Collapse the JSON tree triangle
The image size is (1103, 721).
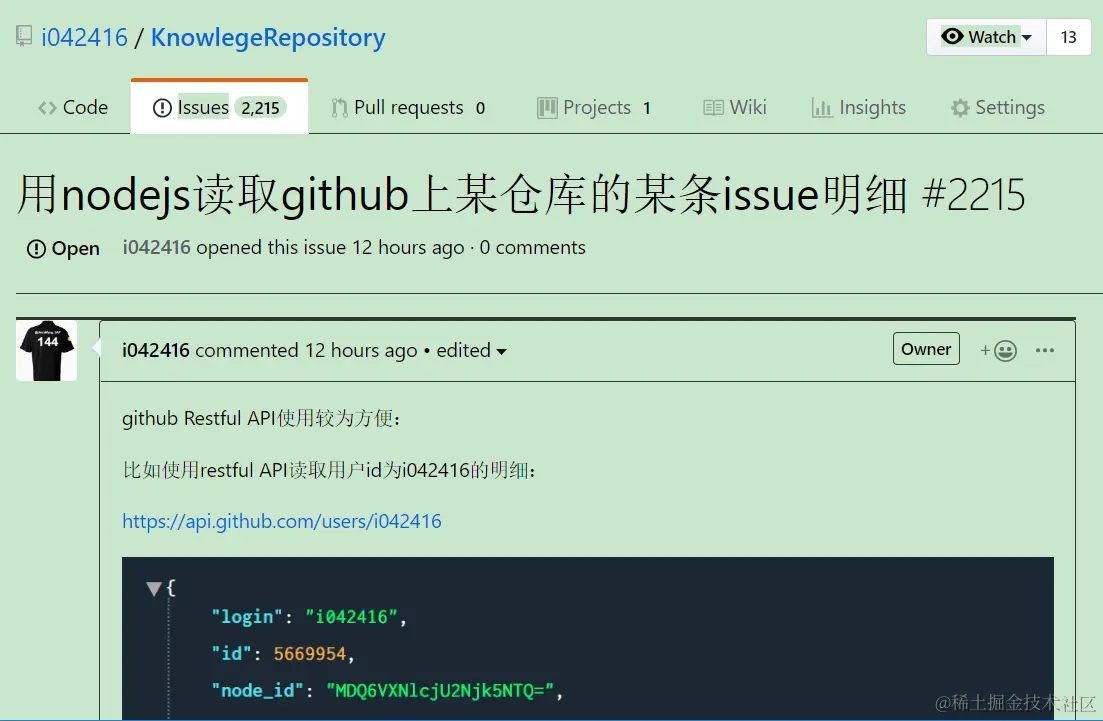point(154,589)
